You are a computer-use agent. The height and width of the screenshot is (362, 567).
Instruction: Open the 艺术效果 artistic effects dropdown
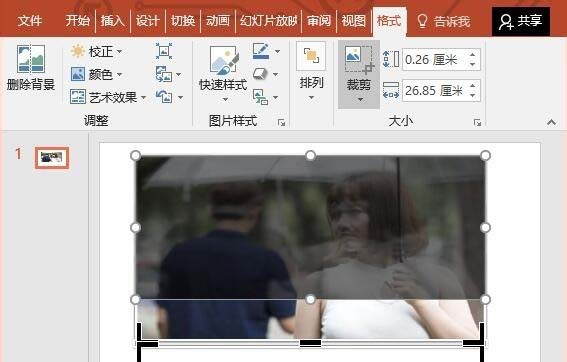[108, 97]
